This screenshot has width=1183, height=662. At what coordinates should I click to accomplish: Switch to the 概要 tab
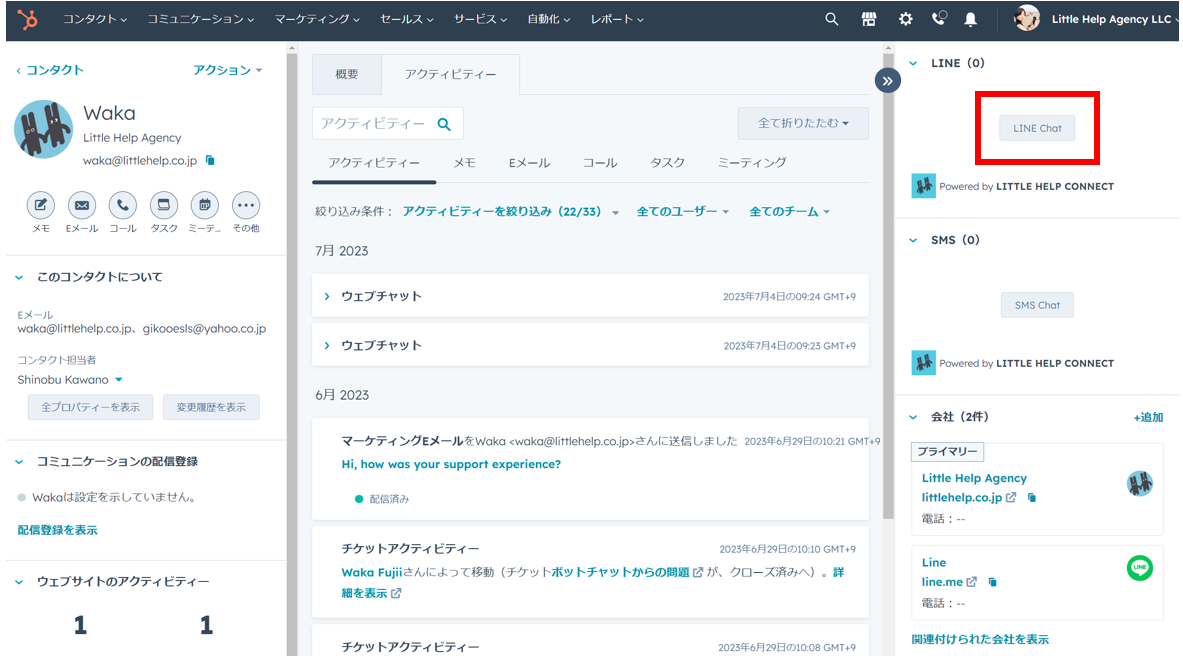pos(346,75)
